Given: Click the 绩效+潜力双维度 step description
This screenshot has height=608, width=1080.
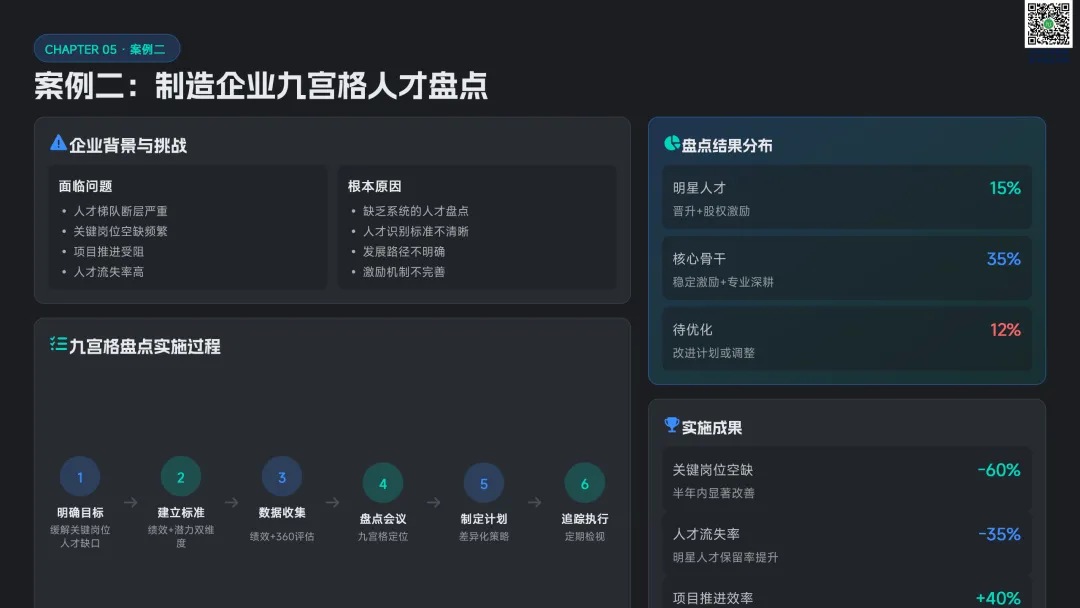Looking at the screenshot, I should pyautogui.click(x=180, y=536).
